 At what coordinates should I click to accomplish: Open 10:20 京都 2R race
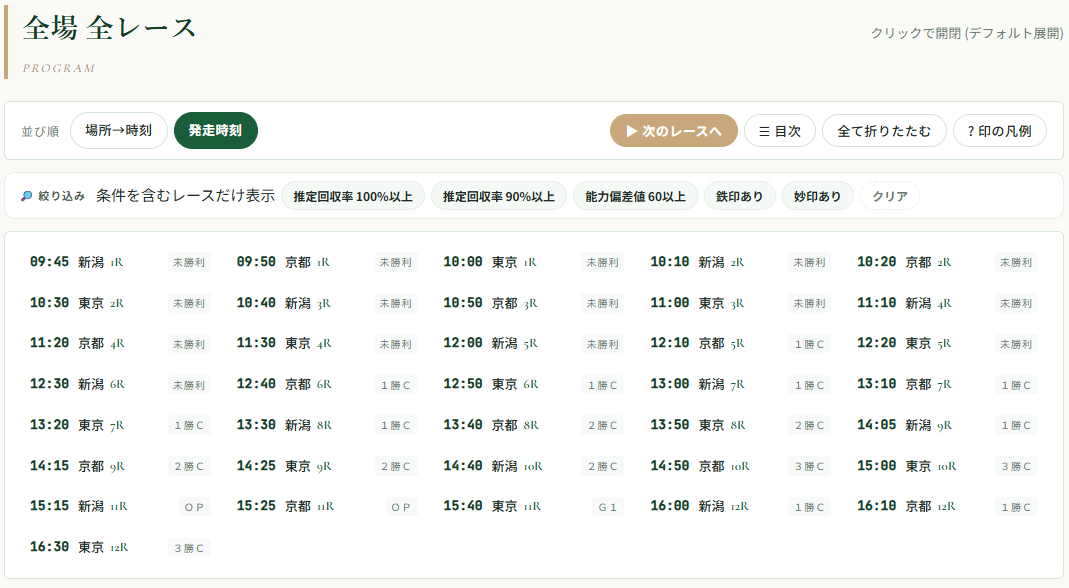948,262
